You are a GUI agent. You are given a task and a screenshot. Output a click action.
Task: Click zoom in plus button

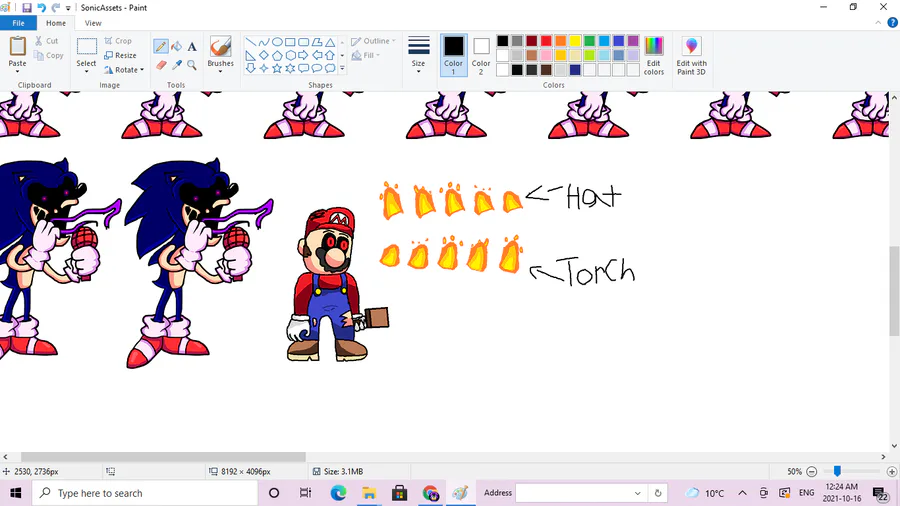pyautogui.click(x=891, y=472)
